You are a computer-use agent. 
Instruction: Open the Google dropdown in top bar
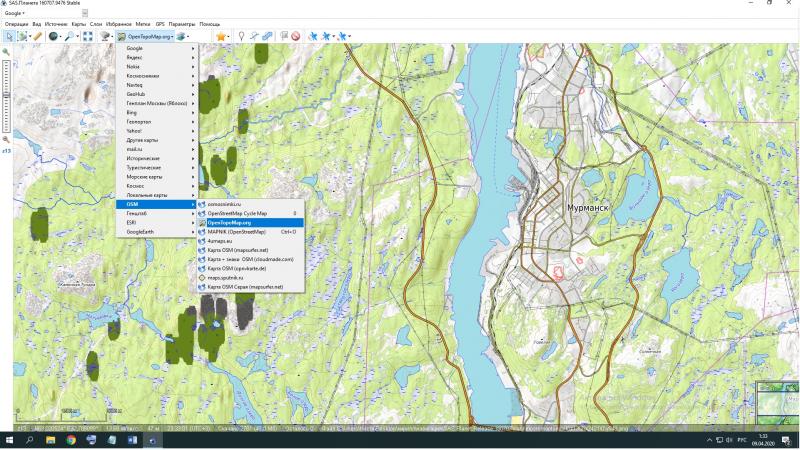pyautogui.click(x=14, y=13)
